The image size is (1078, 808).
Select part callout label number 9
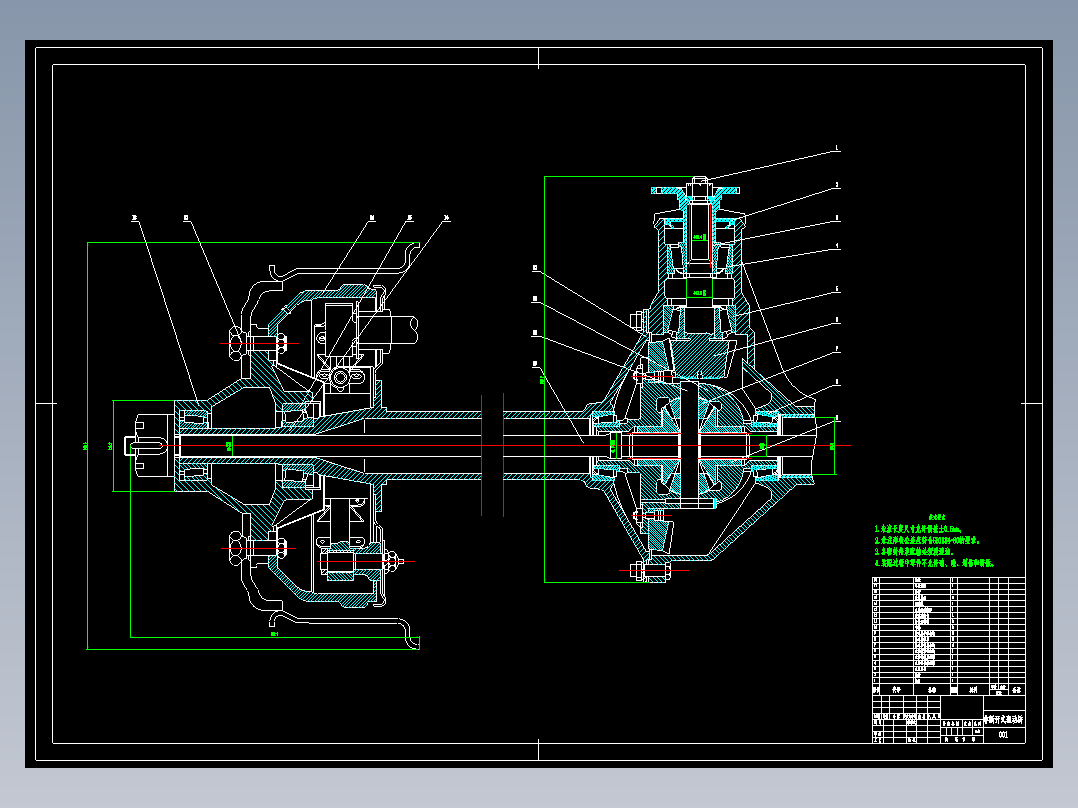click(837, 417)
